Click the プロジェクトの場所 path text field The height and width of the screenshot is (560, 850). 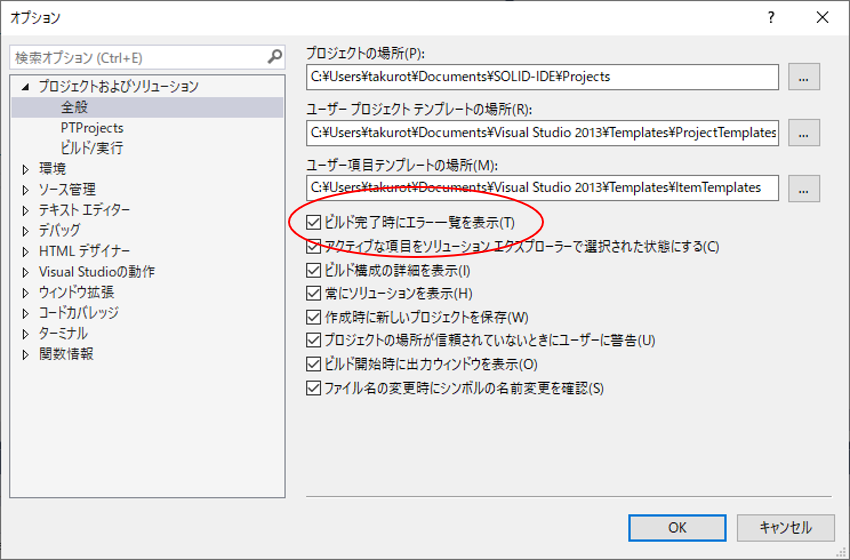click(x=542, y=77)
